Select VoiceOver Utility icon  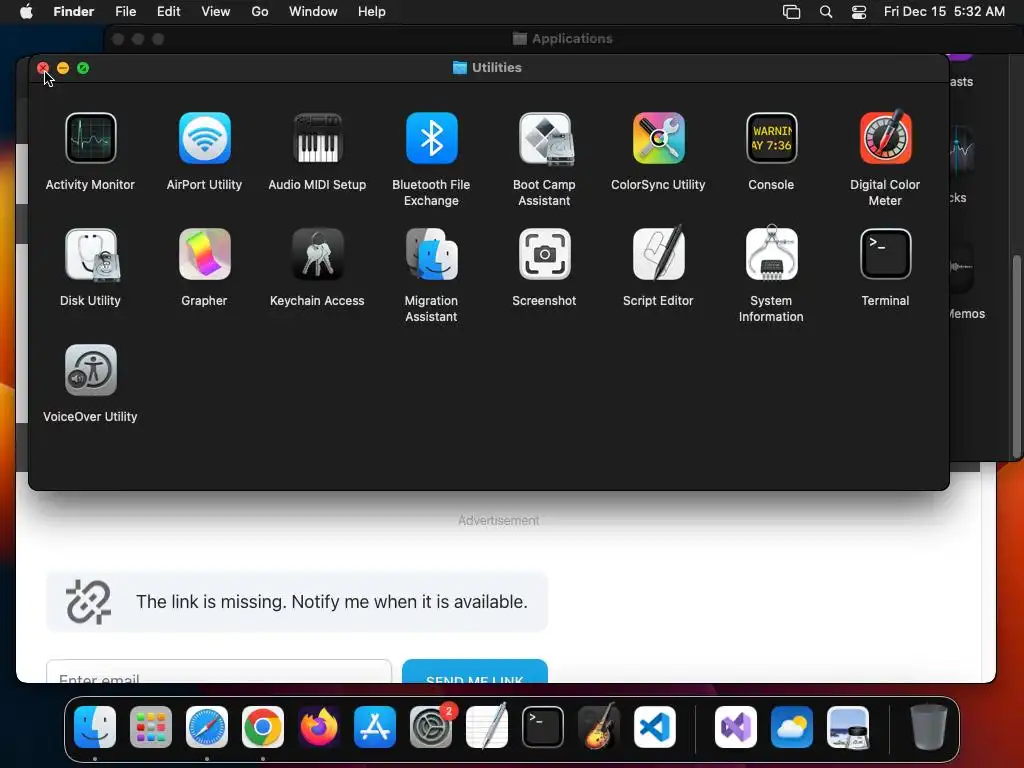coord(91,370)
